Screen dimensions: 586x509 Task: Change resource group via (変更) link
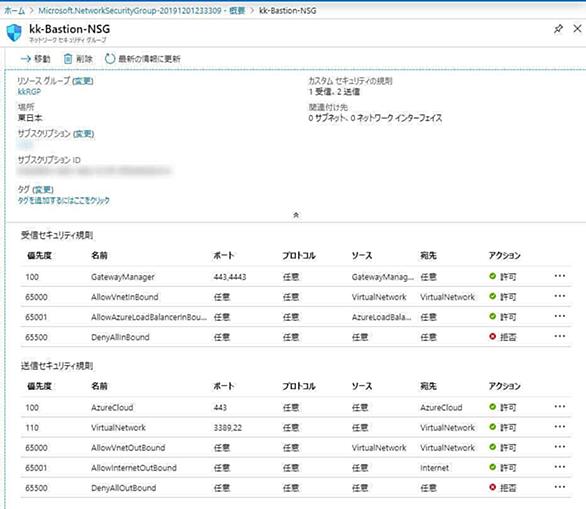[83, 81]
